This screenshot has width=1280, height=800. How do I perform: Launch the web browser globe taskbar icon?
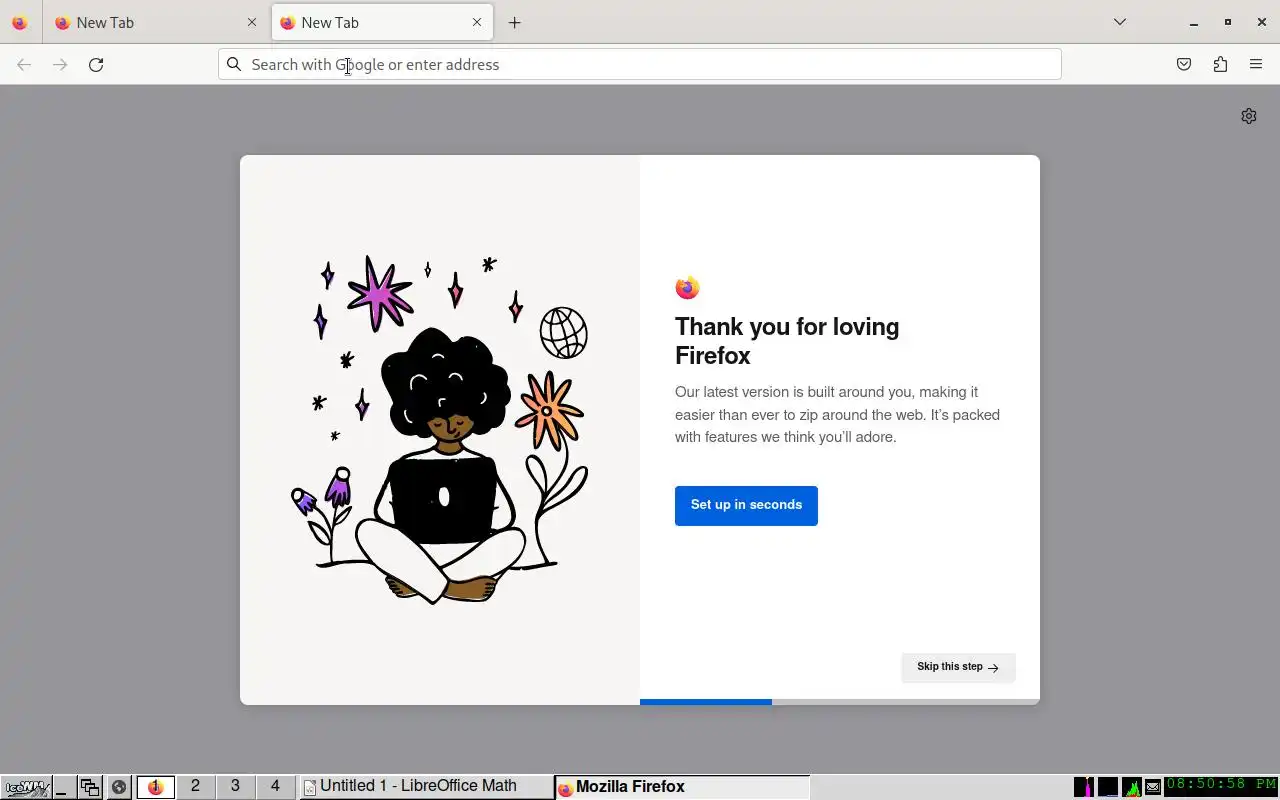pyautogui.click(x=119, y=788)
